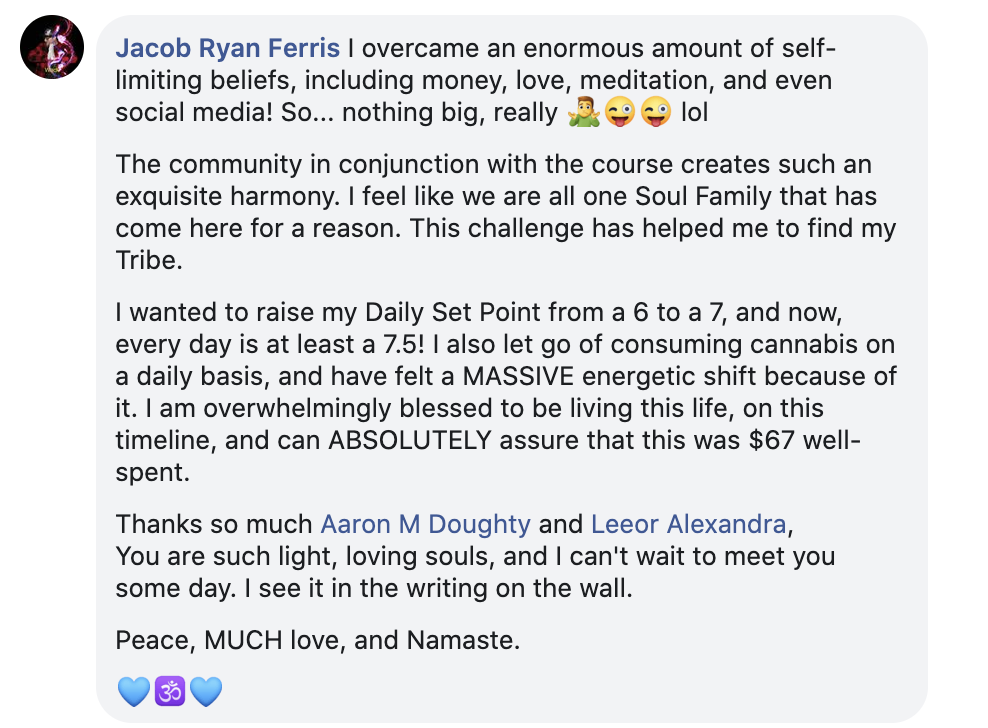Click the Daily Set Point sentence
Viewport: 988px width, 728px height.
click(479, 313)
